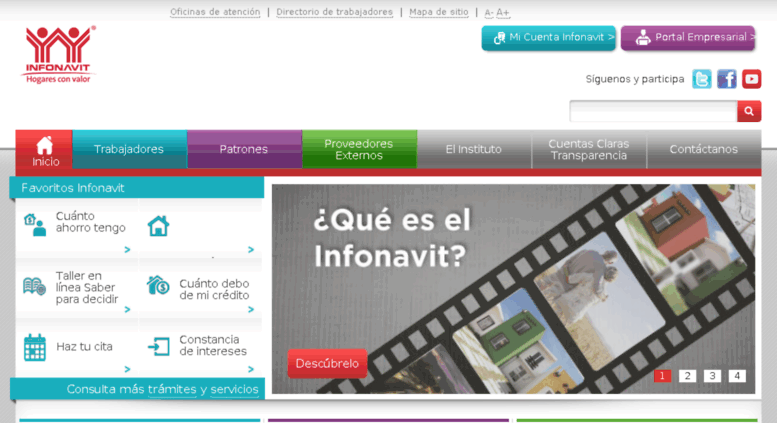The height and width of the screenshot is (423, 777).
Task: Open the Trabajadores menu tab
Action: point(129,149)
